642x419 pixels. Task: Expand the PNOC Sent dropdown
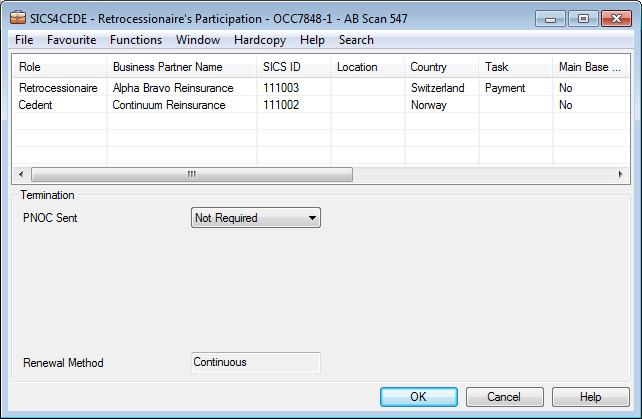point(255,217)
